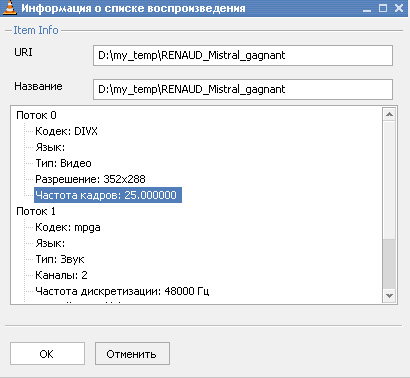Maximize the playlist info window
The height and width of the screenshot is (378, 410).
click(x=383, y=8)
